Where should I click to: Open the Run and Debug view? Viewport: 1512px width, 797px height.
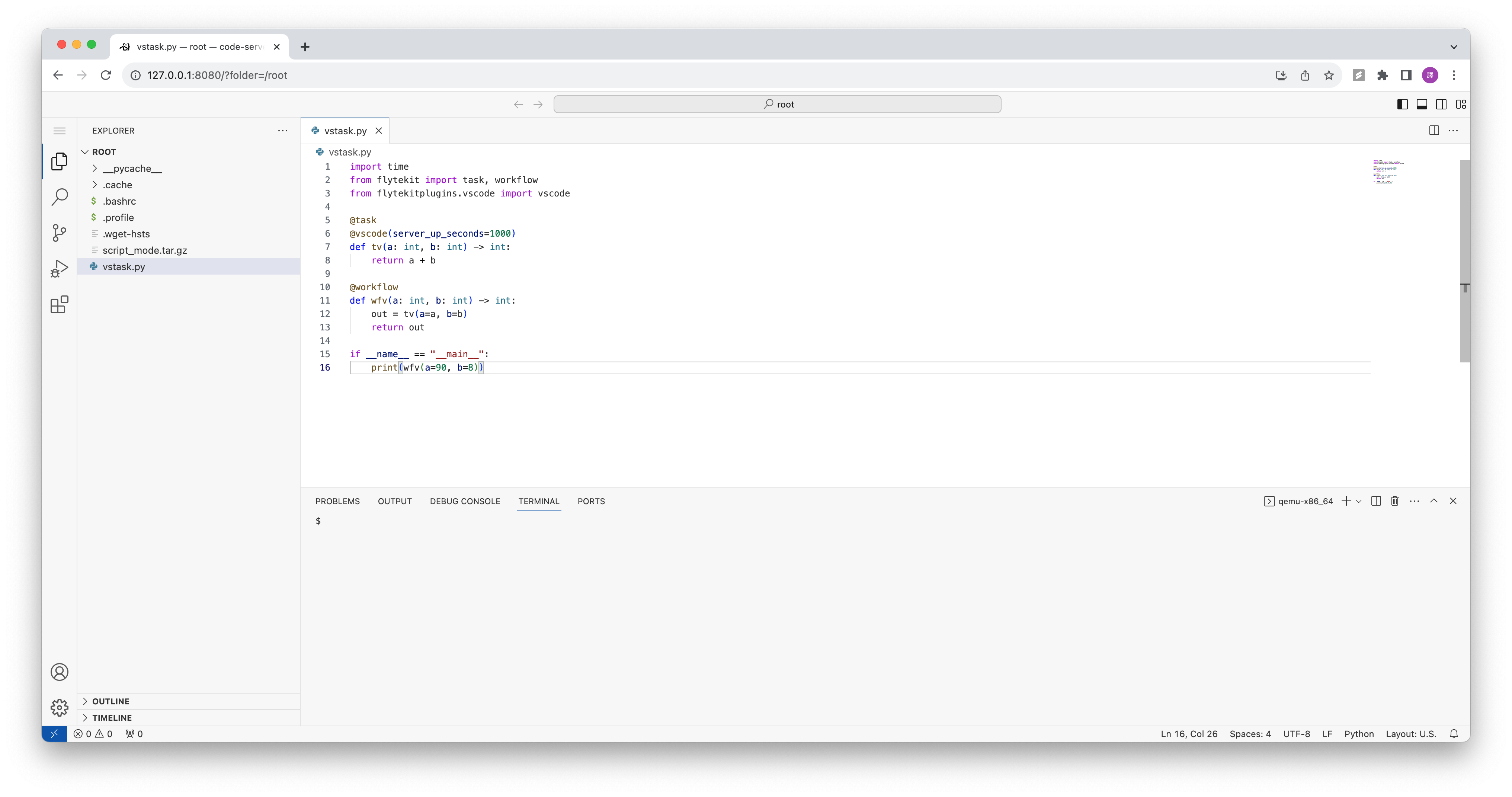tap(59, 269)
